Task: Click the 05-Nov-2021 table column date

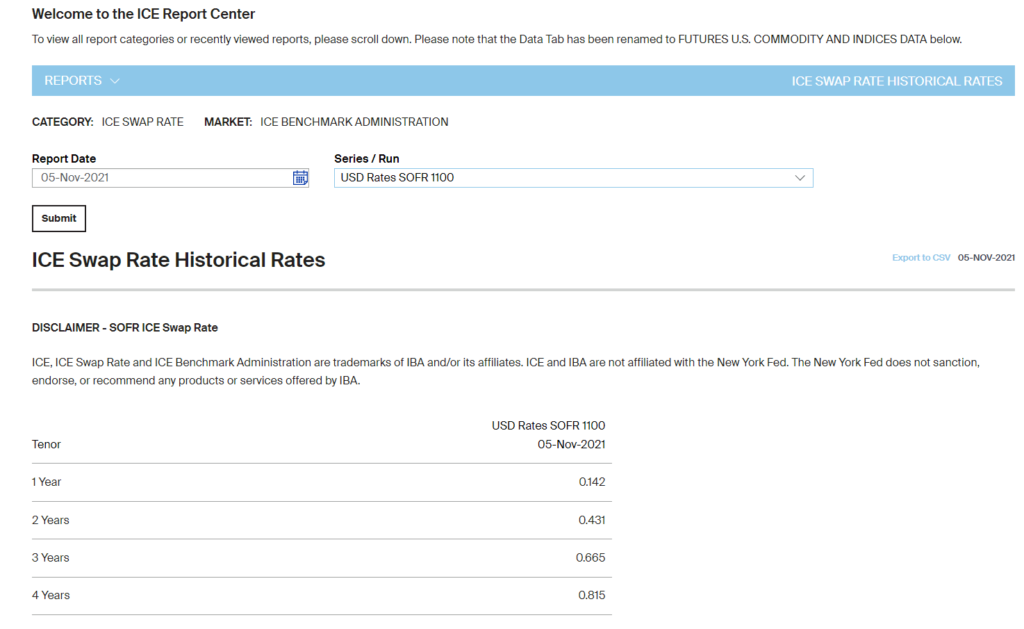Action: [571, 444]
